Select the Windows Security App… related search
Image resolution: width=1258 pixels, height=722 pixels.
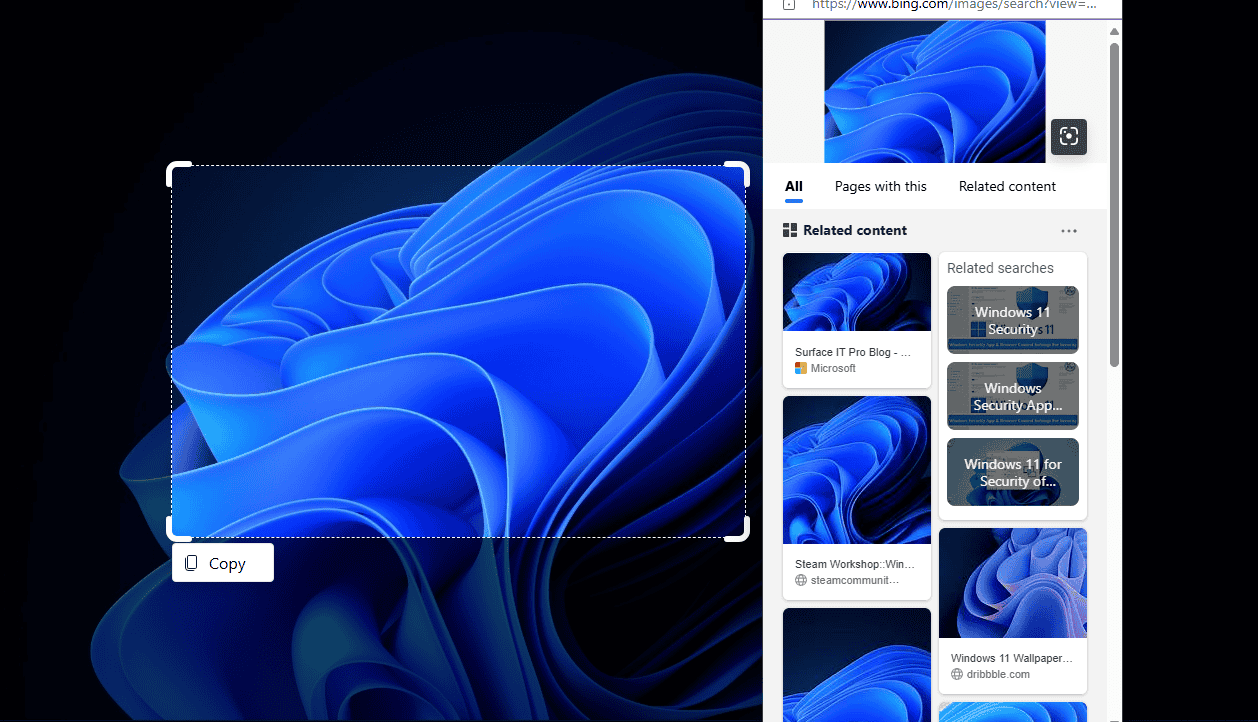click(1013, 396)
